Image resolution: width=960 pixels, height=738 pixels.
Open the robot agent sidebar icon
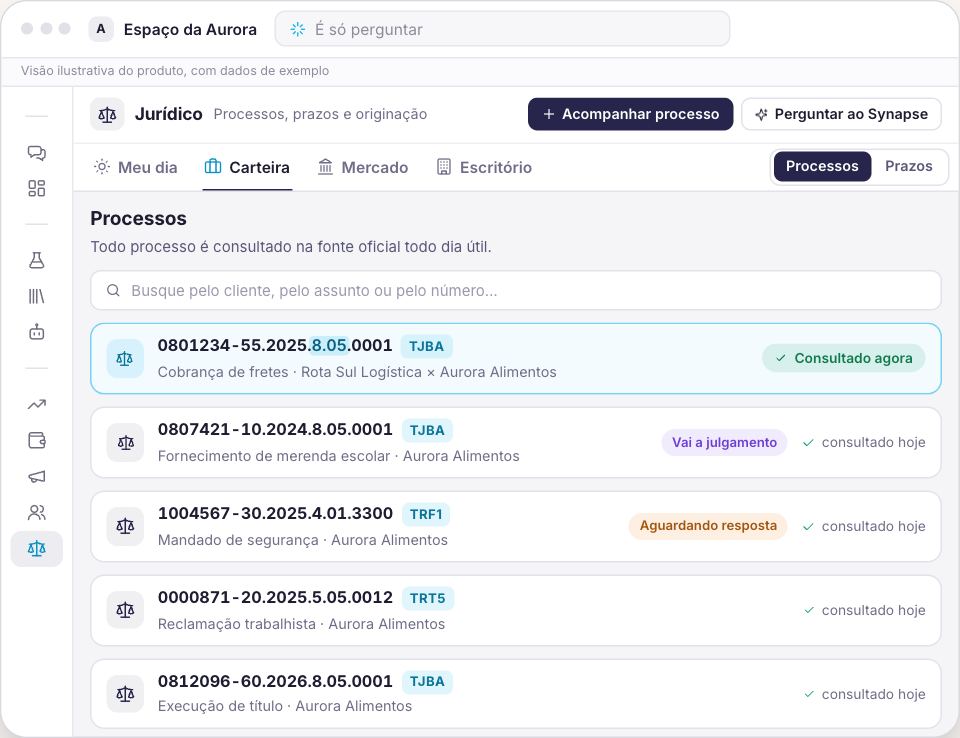pos(37,332)
